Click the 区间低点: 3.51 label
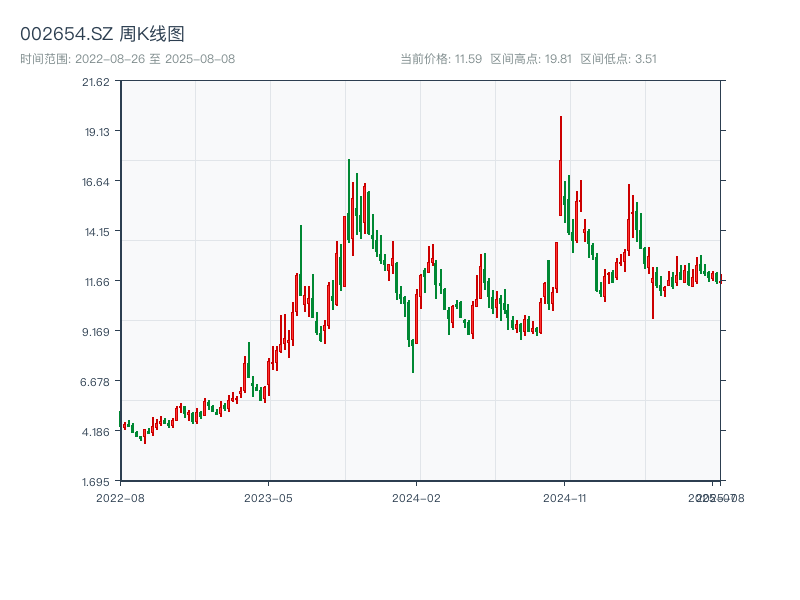This screenshot has width=800, height=600. pyautogui.click(x=618, y=59)
